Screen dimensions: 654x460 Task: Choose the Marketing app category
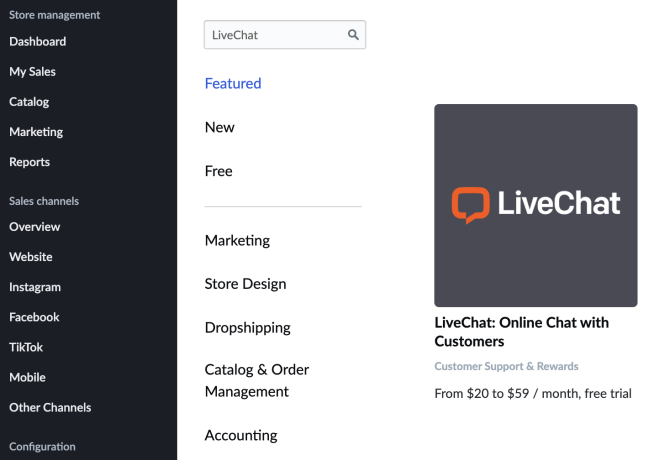[x=237, y=241]
